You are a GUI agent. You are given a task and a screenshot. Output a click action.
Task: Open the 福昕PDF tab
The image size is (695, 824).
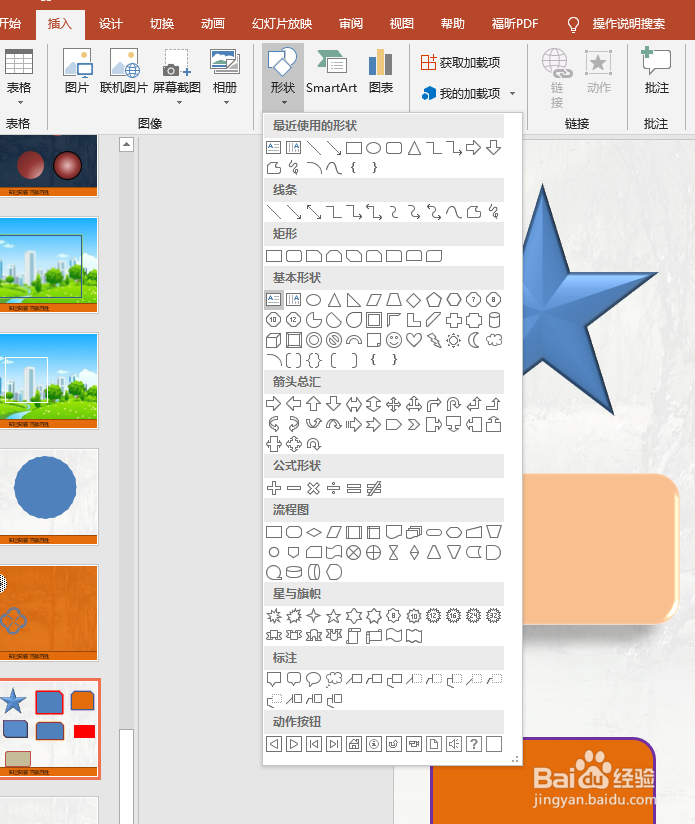pyautogui.click(x=515, y=24)
